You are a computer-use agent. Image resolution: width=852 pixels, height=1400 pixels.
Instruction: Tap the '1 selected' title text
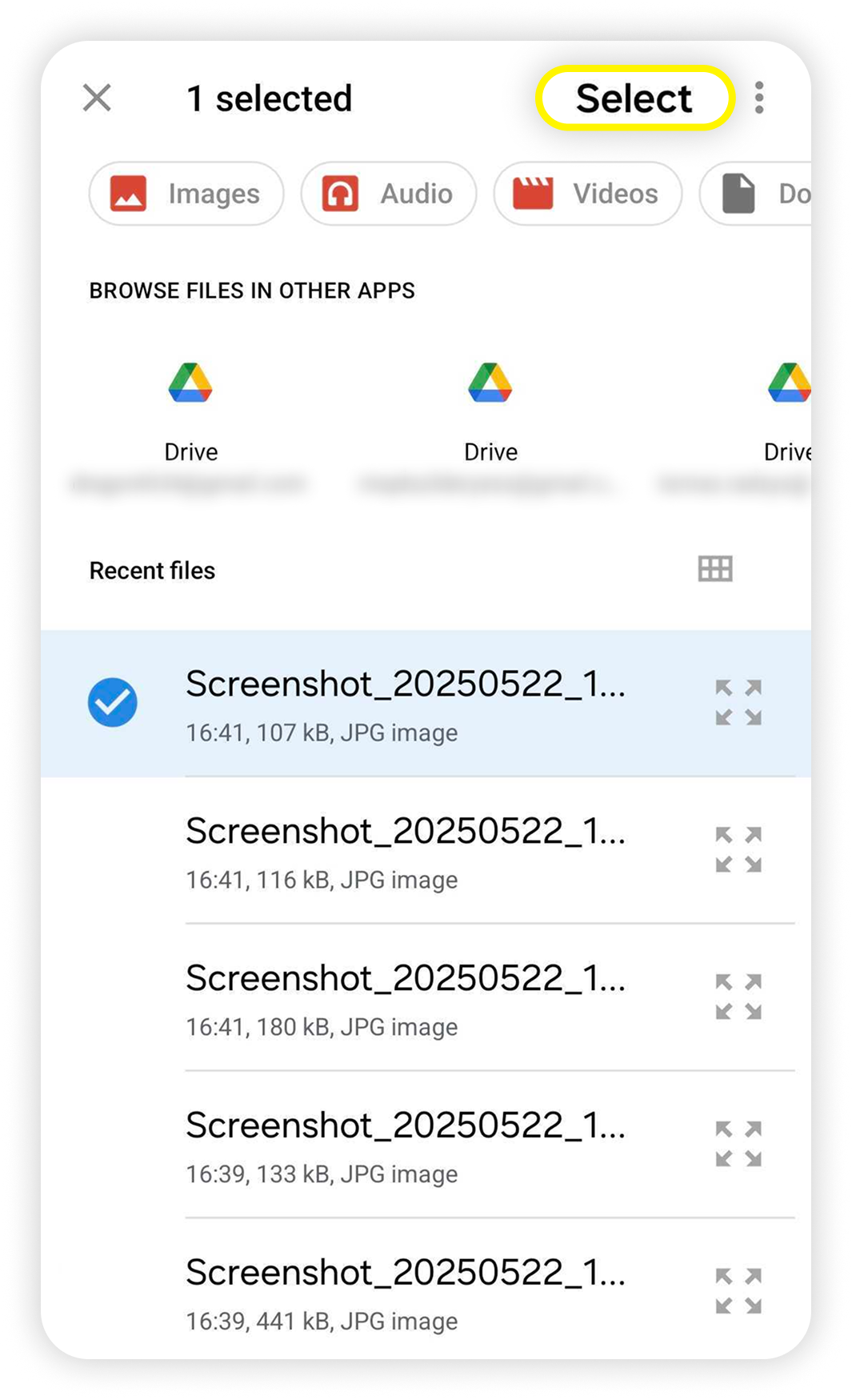tap(269, 99)
